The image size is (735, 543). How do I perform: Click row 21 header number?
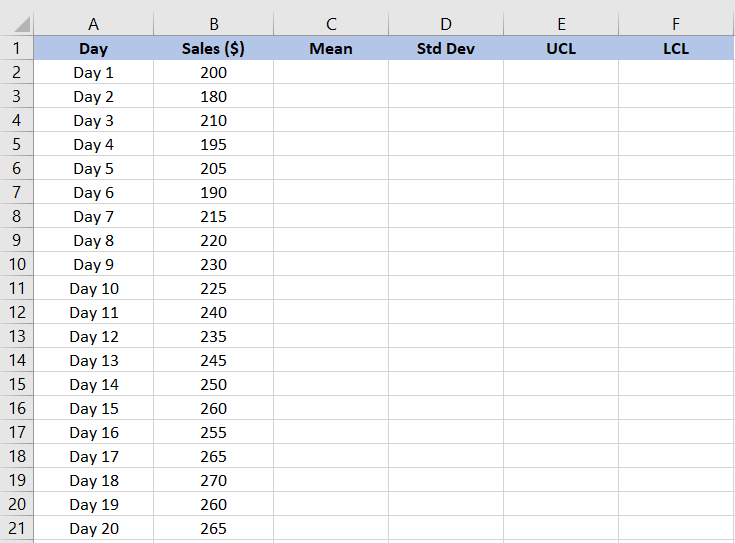tap(17, 528)
